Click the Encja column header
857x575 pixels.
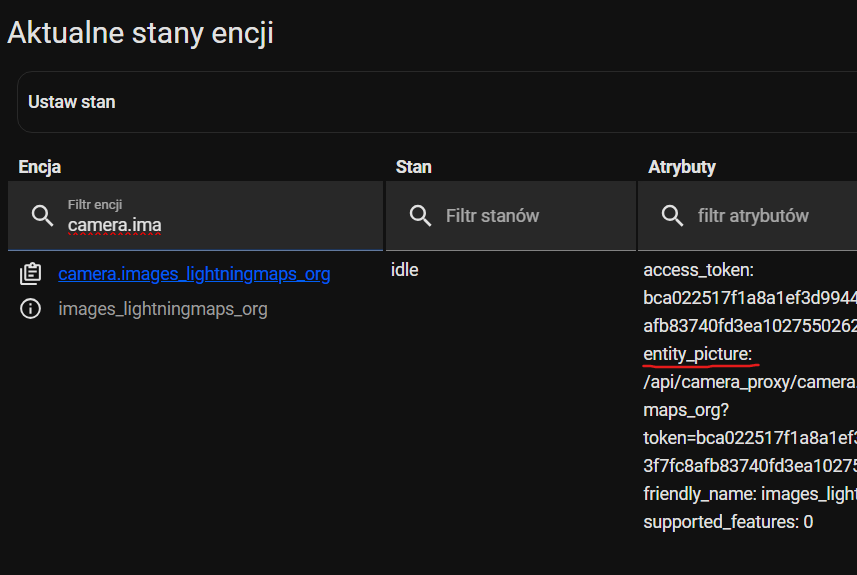pos(40,167)
